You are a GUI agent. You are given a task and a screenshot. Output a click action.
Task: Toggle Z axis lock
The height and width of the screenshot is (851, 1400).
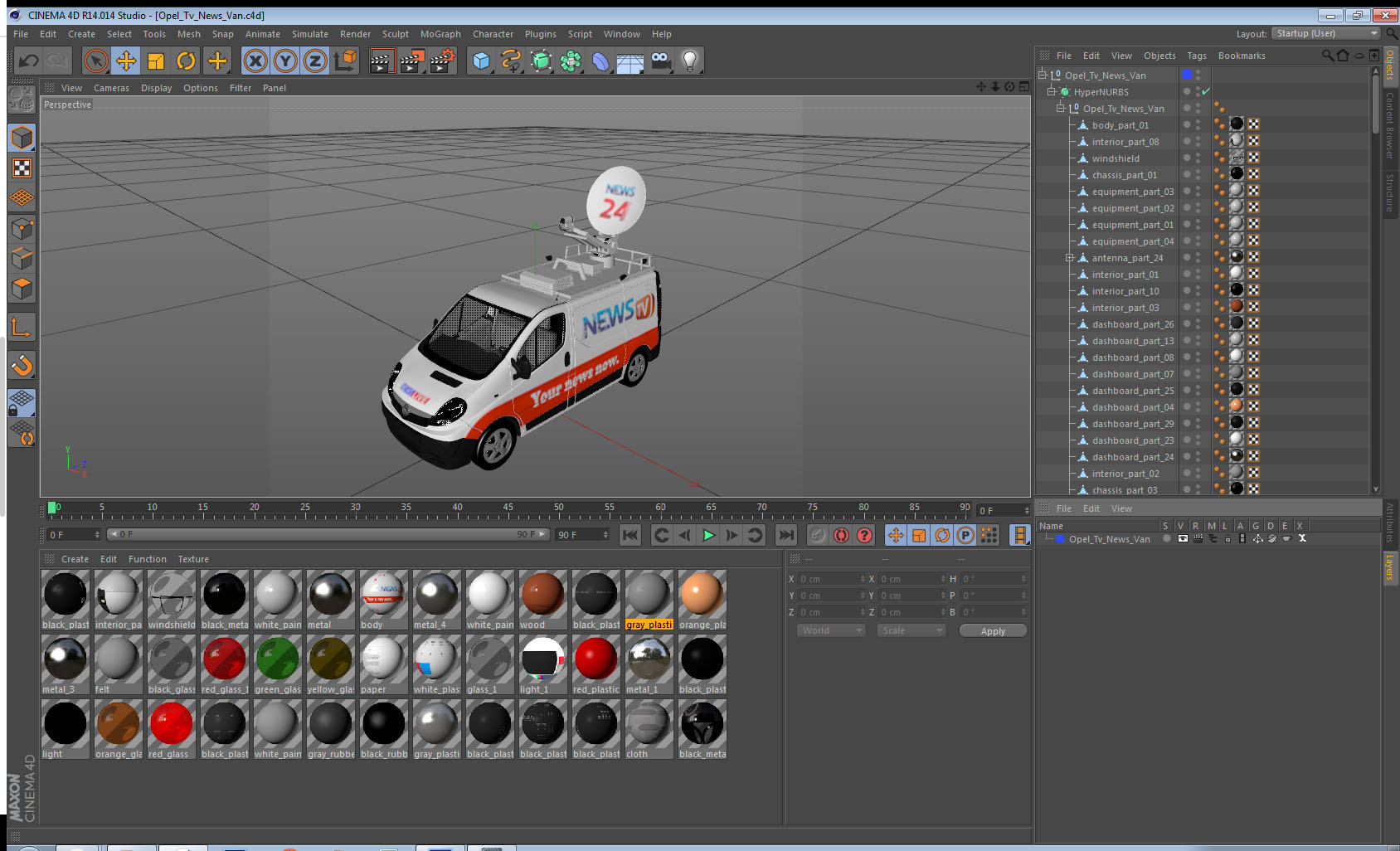point(315,61)
